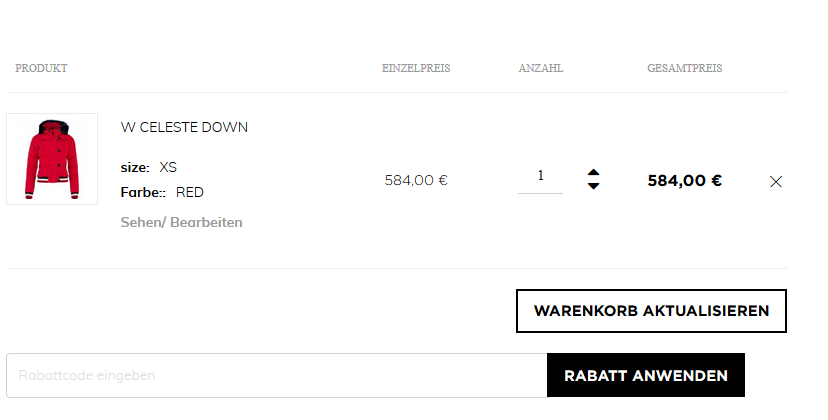Viewport: 828px width, 420px height.
Task: Click the WARENKORB AKTUALISIEREN button
Action: click(x=651, y=311)
